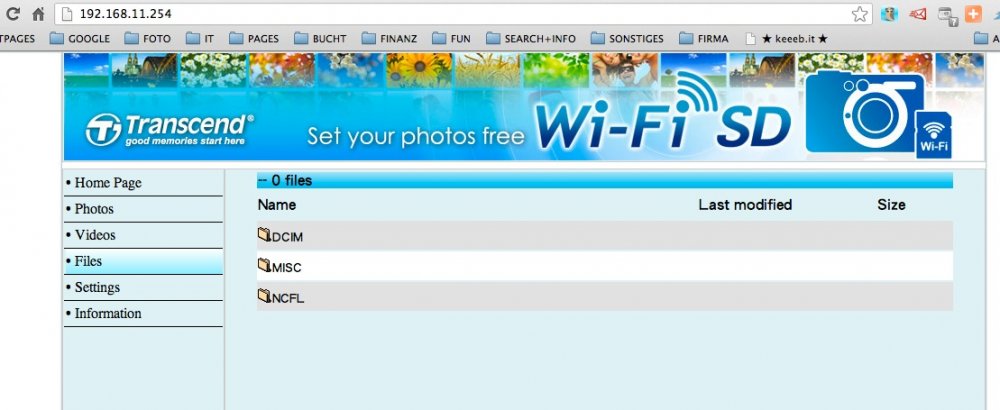Screen dimensions: 1000x410
Task: Click the orange plus extension icon
Action: point(973,14)
